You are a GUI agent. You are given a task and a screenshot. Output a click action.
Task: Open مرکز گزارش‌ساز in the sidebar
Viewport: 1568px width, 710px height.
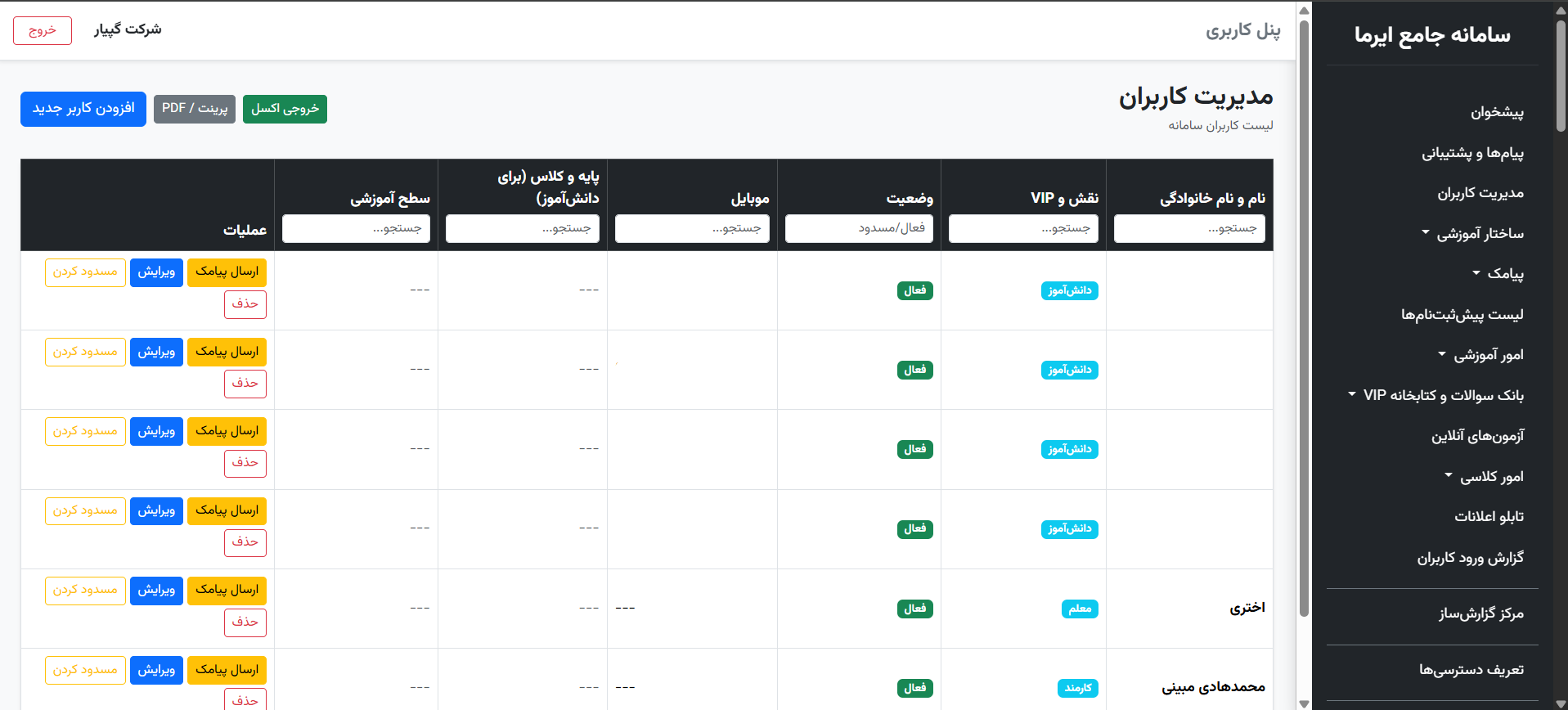click(x=1481, y=613)
